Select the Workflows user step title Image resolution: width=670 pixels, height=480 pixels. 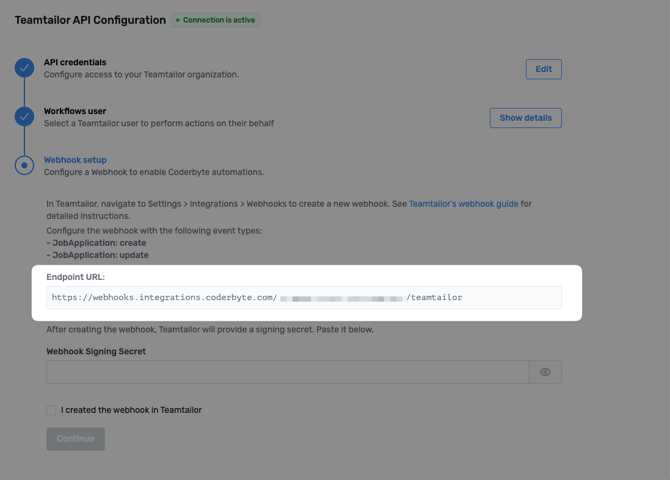tap(75, 111)
